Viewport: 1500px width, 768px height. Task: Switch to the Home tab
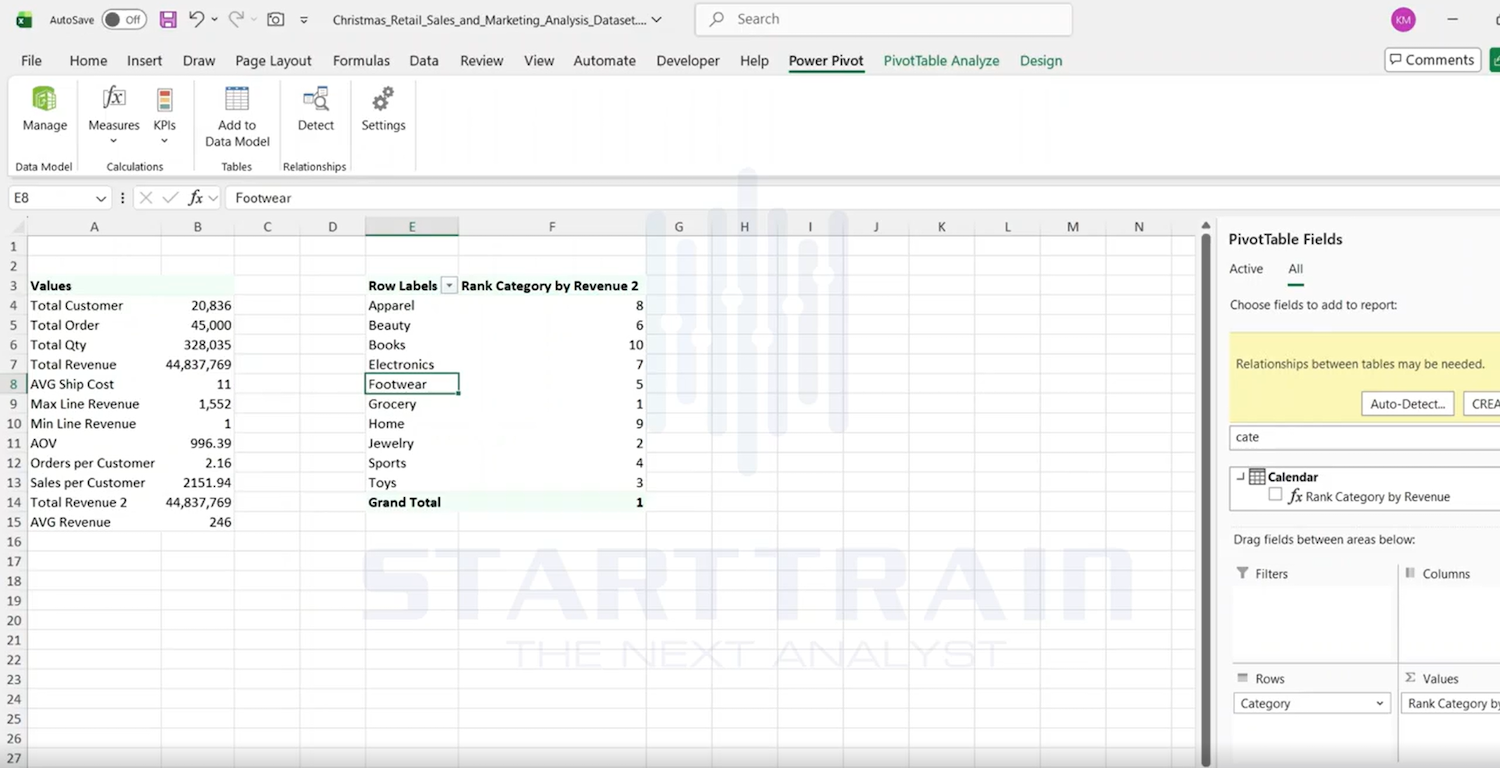click(x=88, y=60)
